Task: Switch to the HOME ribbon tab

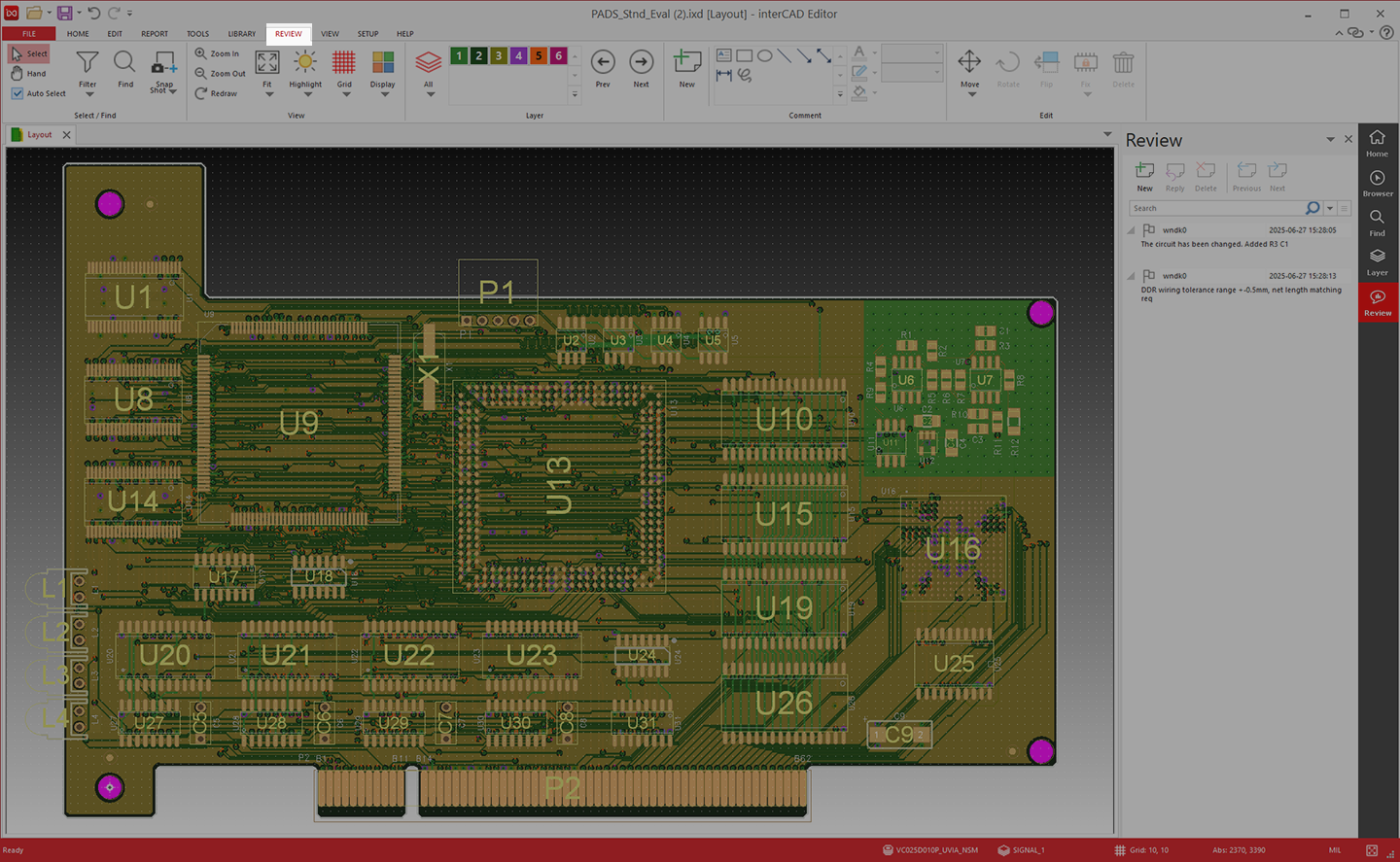Action: pyautogui.click(x=78, y=34)
